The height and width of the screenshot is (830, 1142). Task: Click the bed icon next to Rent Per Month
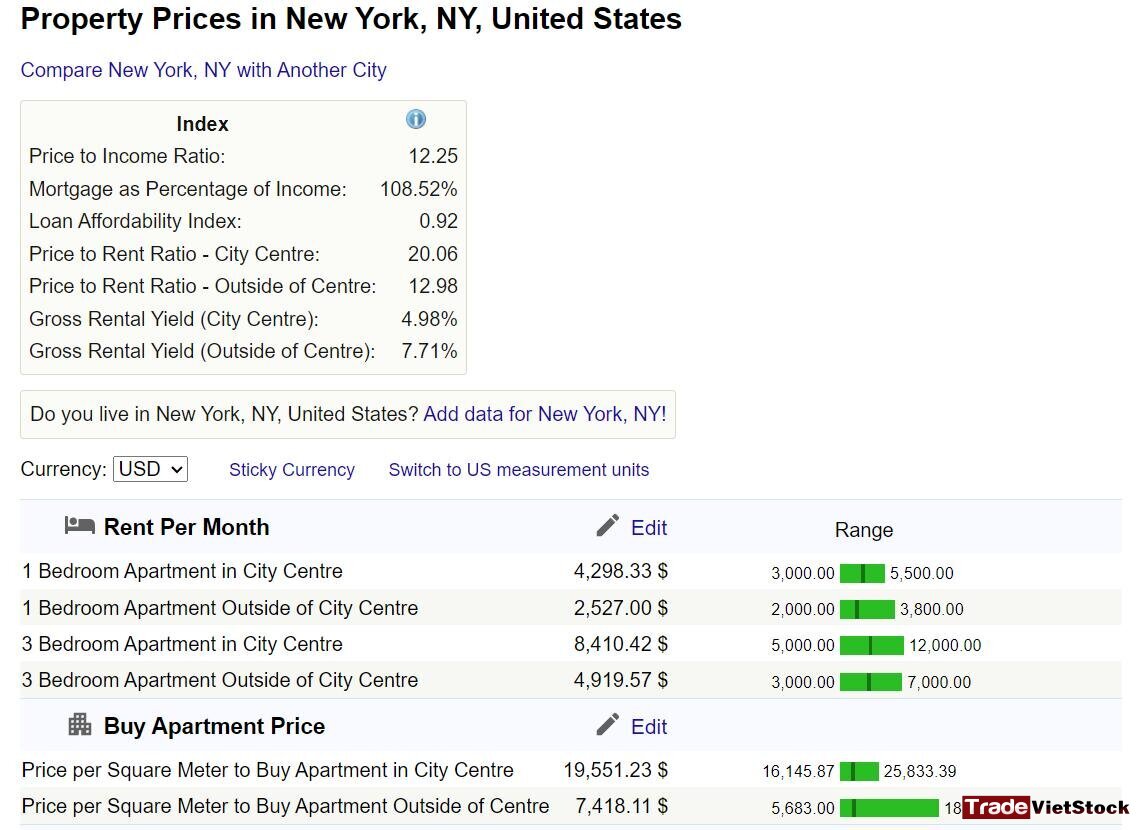79,525
